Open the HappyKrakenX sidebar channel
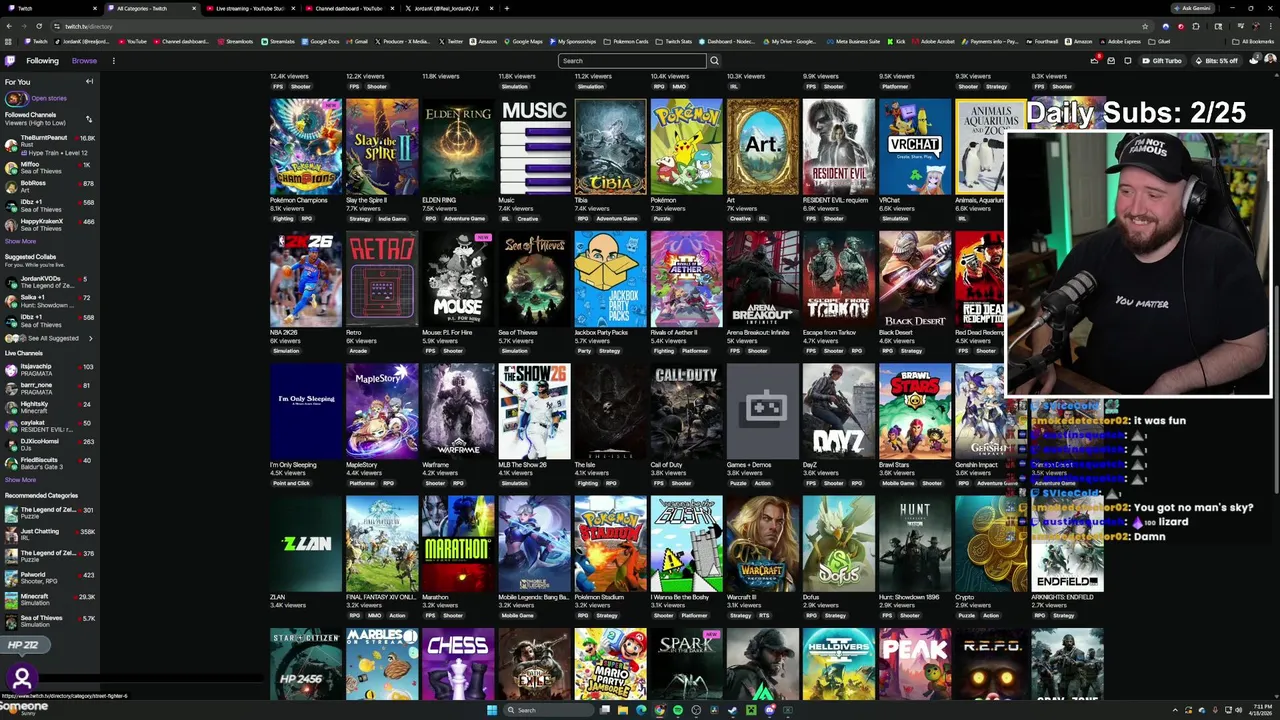The height and width of the screenshot is (720, 1280). [50, 224]
